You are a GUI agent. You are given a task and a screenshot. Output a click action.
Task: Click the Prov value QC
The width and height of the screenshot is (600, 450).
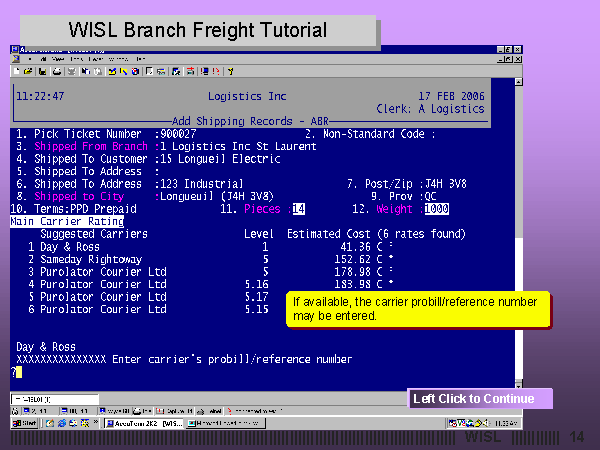(x=430, y=196)
